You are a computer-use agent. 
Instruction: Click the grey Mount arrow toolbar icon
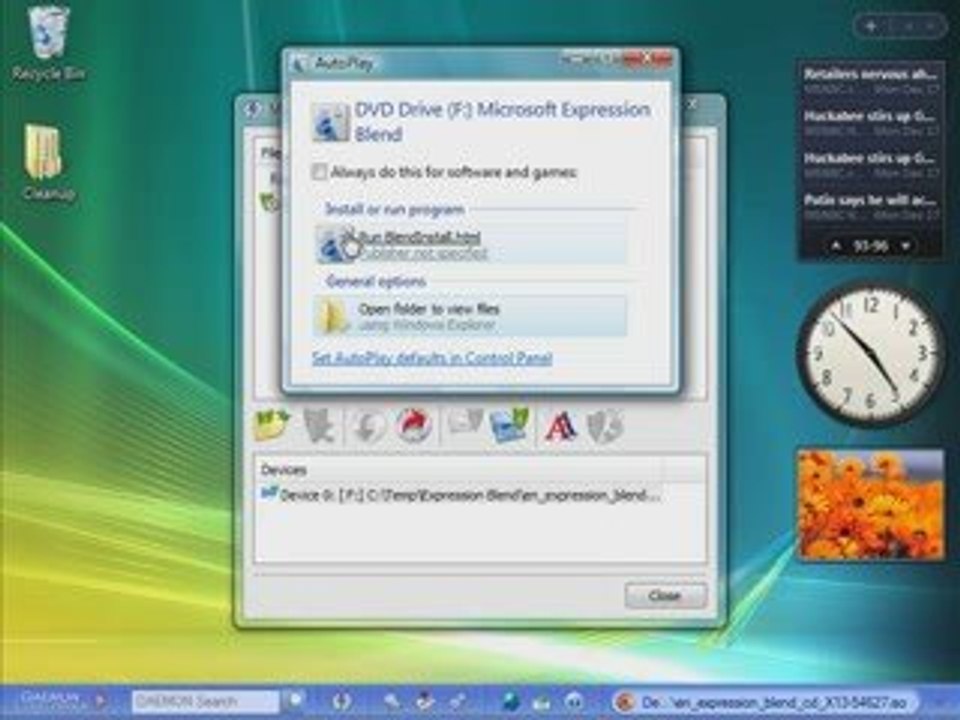coord(368,425)
